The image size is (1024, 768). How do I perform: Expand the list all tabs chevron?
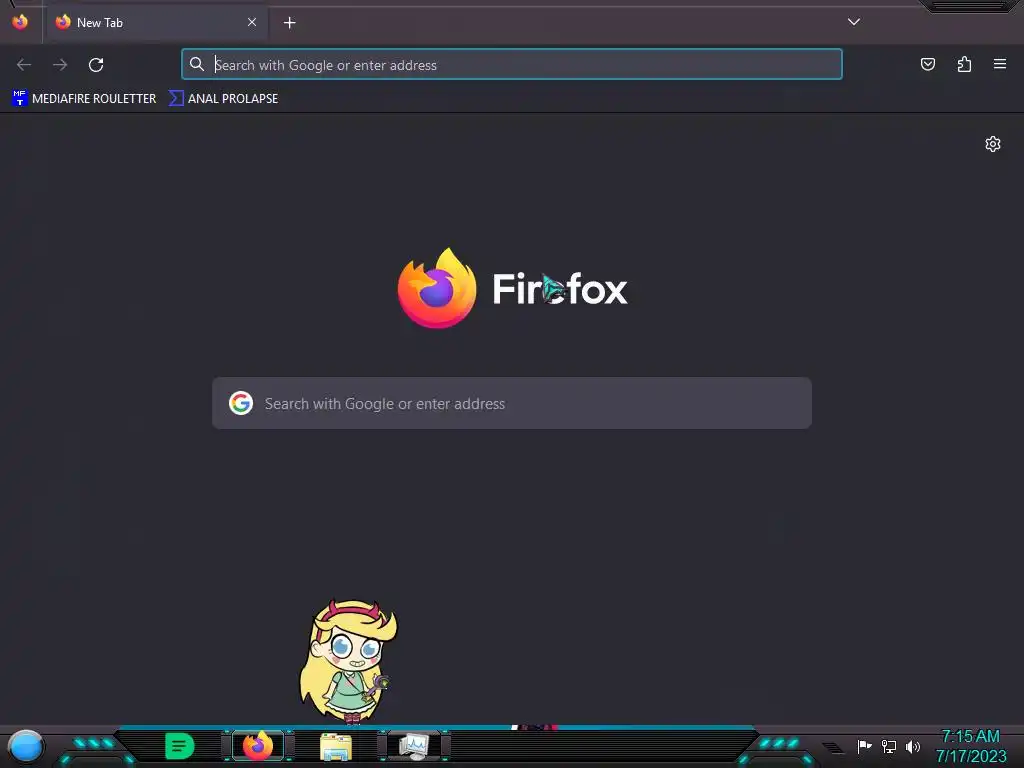(854, 22)
